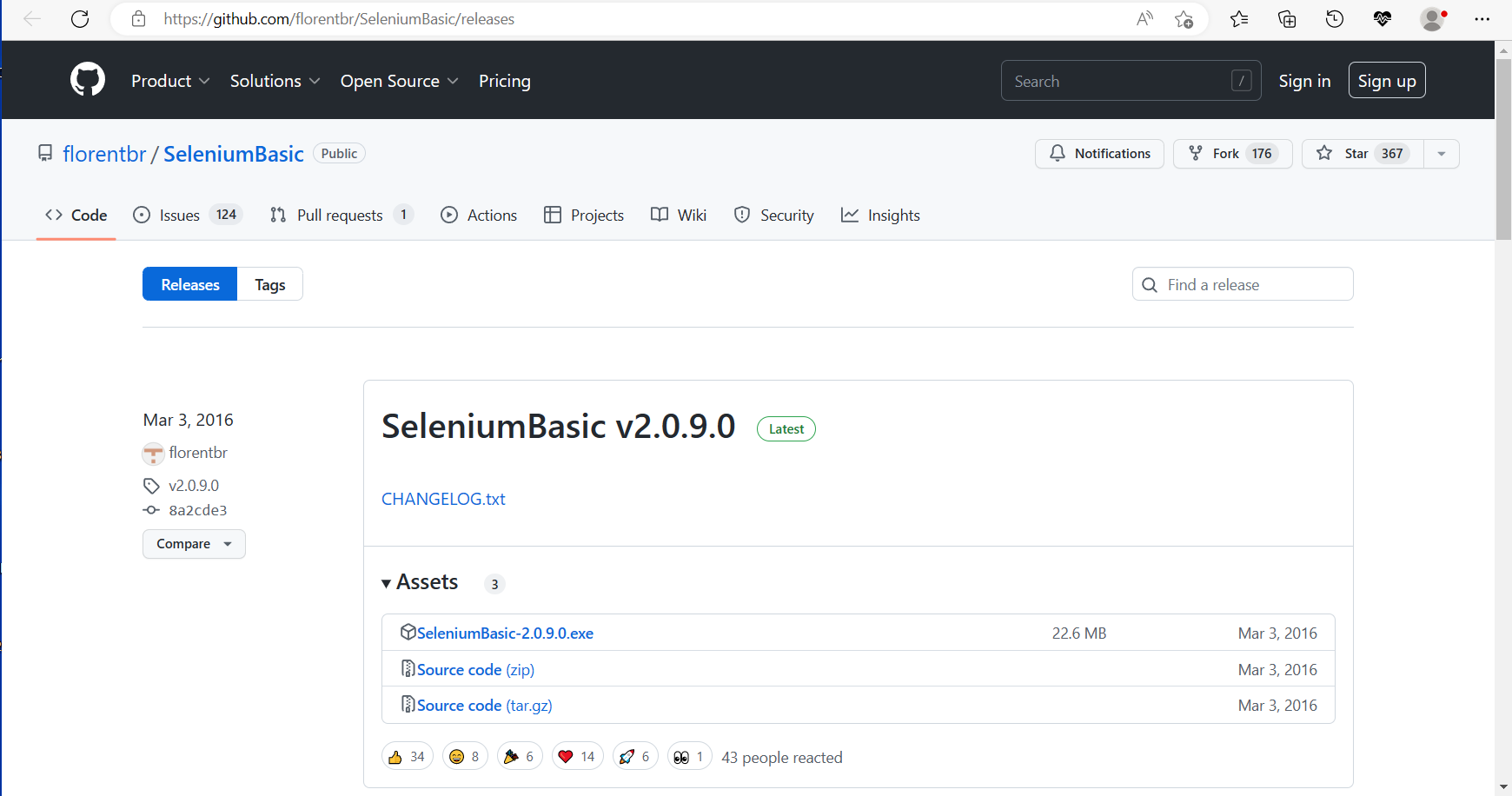The image size is (1512, 796).
Task: Open the Star lists dropdown arrow
Action: pyautogui.click(x=1441, y=154)
